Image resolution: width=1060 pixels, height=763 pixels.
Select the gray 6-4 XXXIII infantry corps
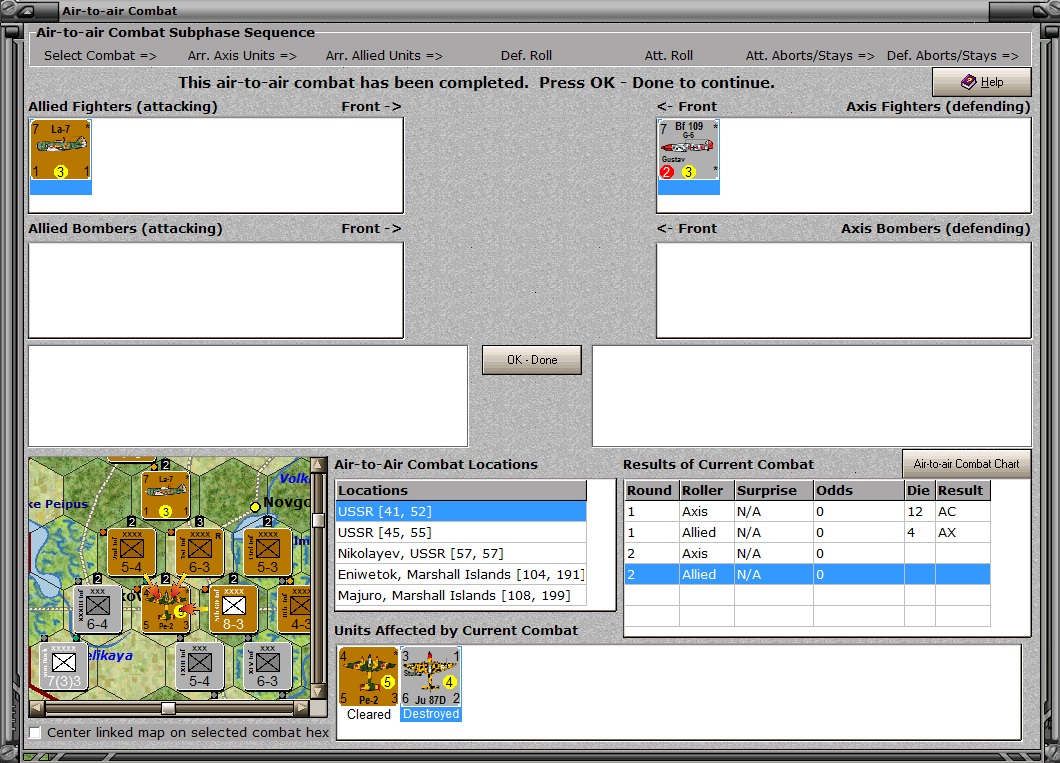click(98, 609)
